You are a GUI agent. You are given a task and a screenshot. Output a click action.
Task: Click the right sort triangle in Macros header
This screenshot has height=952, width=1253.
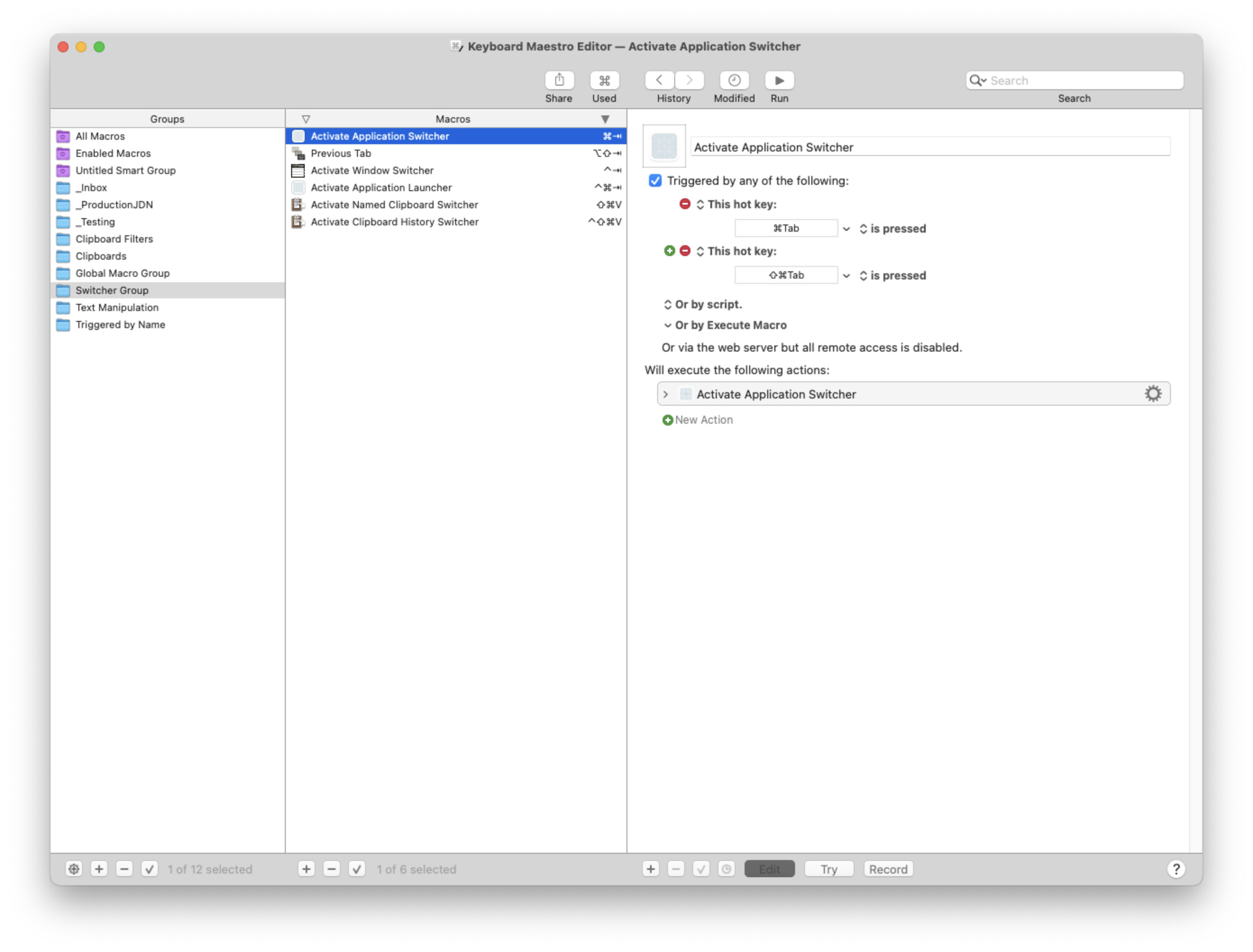[605, 119]
